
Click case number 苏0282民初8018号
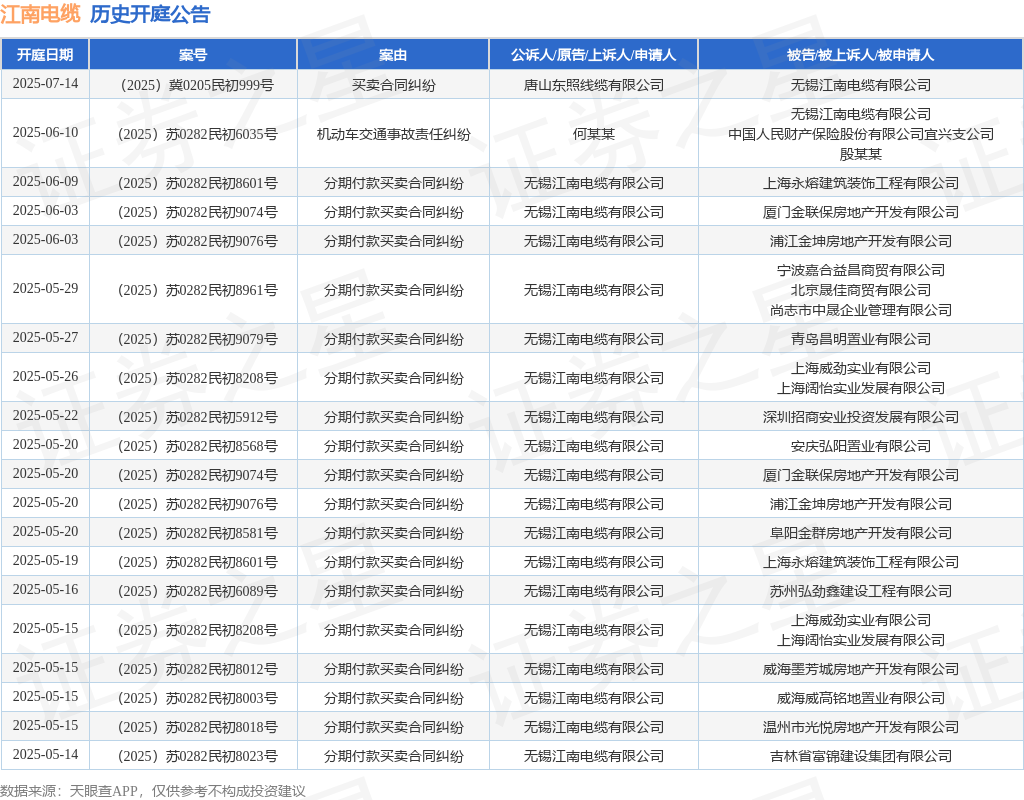pos(197,727)
